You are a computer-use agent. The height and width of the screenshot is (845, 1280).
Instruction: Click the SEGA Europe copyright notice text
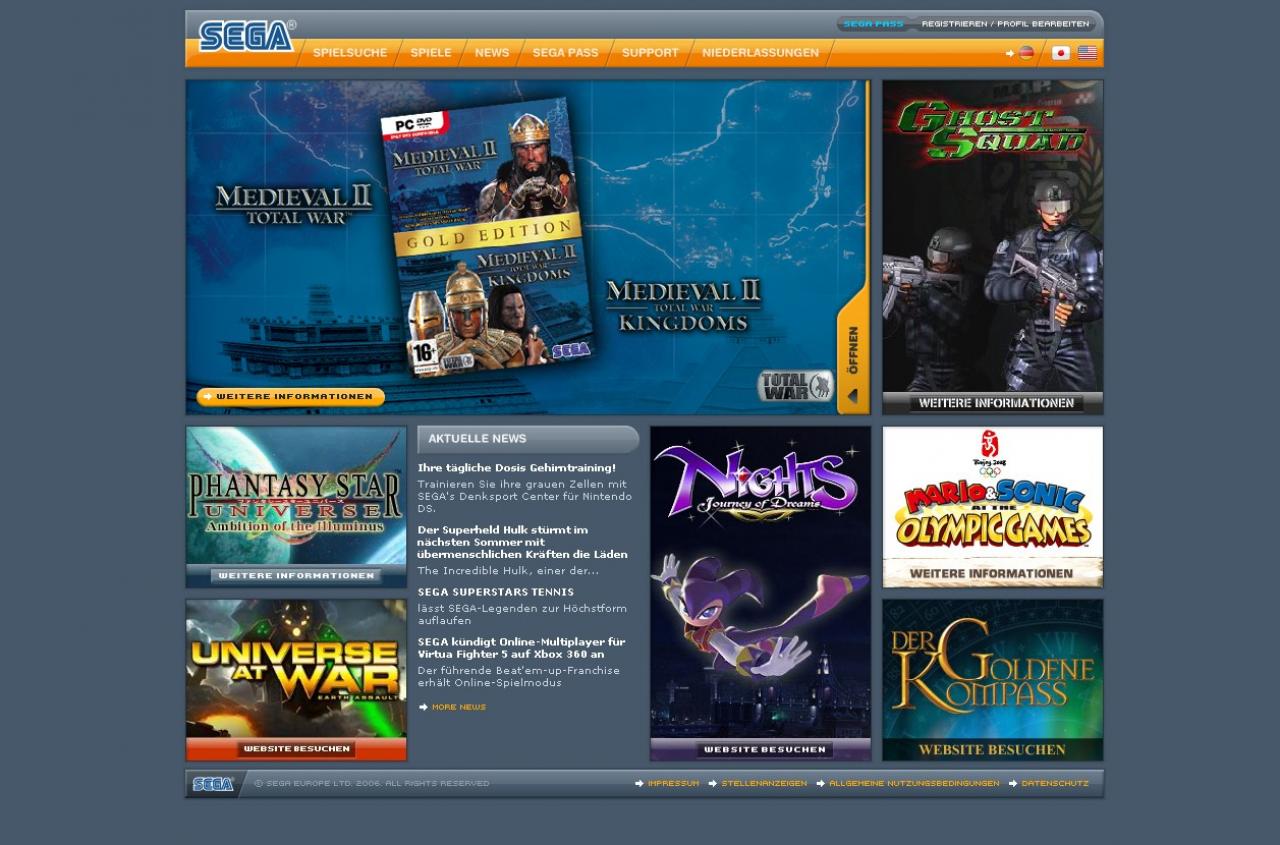click(x=372, y=784)
